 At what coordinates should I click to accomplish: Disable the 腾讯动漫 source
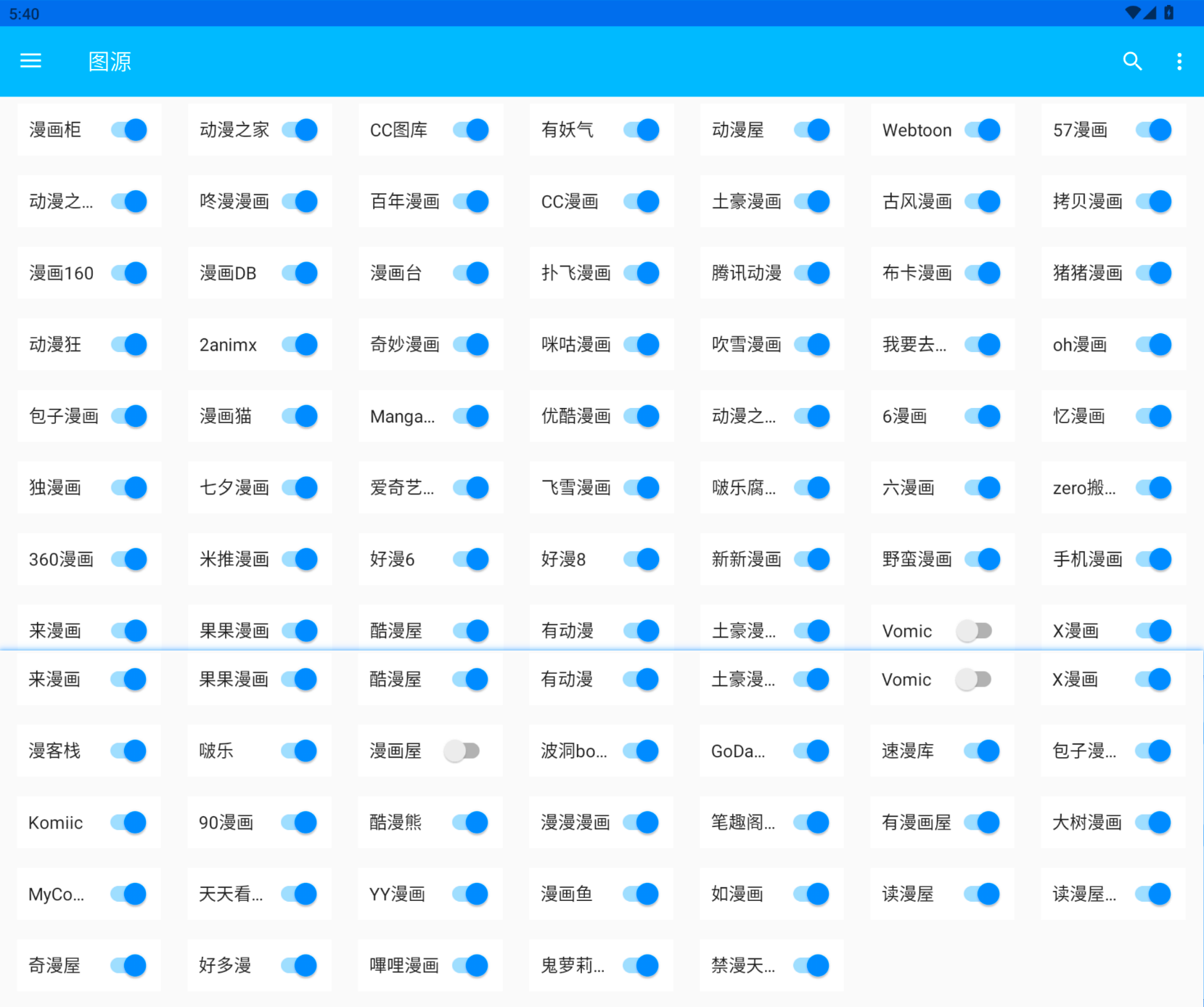(x=812, y=273)
